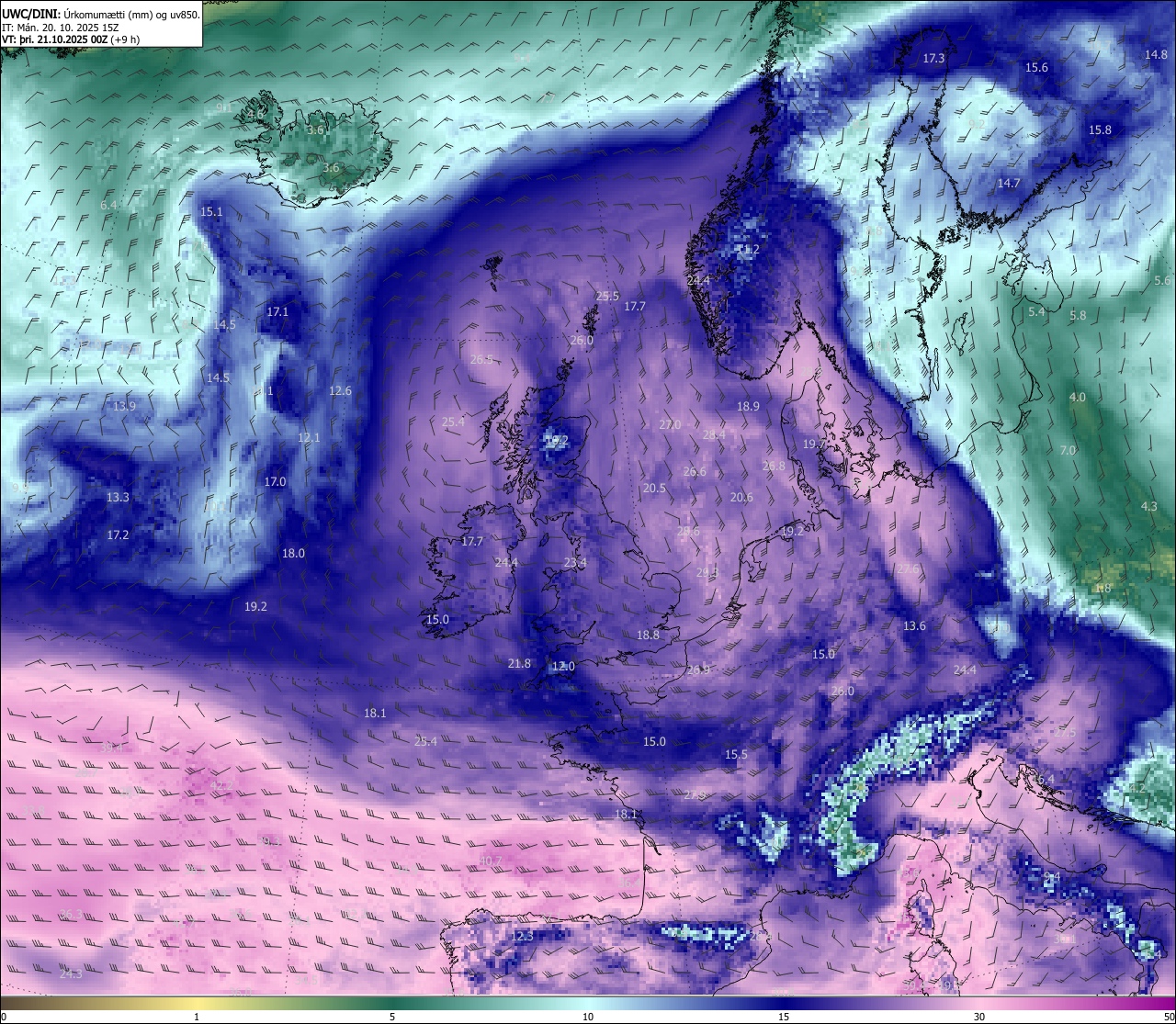Click the map value '12.1'

pyautogui.click(x=309, y=437)
